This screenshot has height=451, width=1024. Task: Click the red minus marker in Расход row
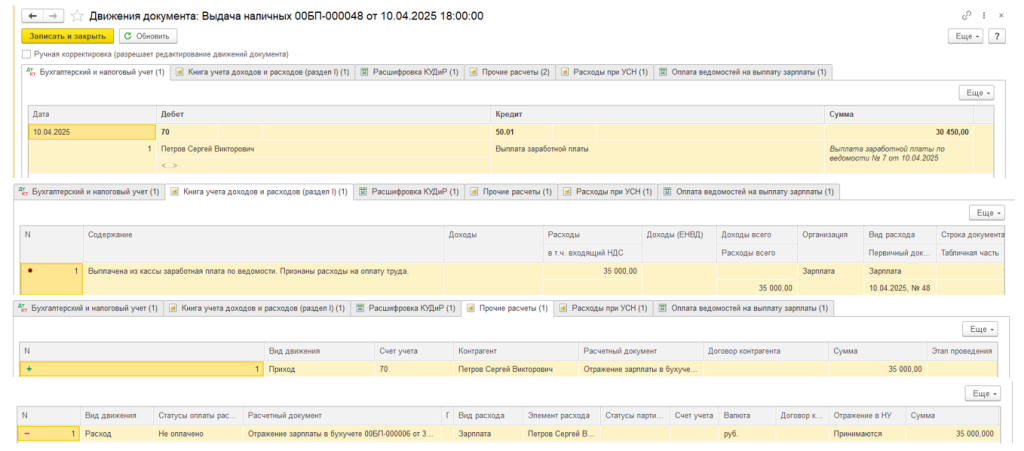(25, 433)
